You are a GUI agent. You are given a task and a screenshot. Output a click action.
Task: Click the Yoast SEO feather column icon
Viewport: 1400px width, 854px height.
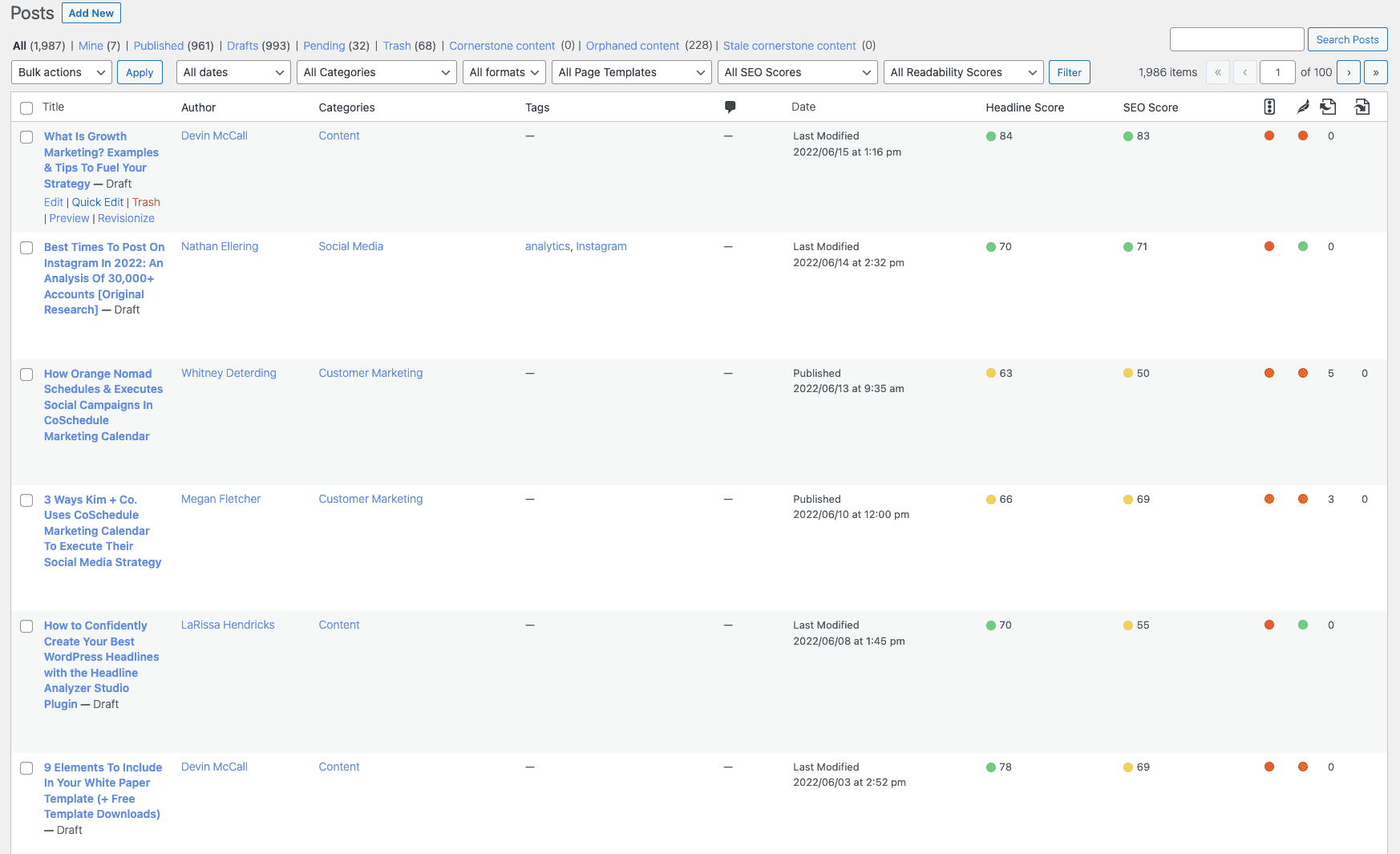point(1302,106)
